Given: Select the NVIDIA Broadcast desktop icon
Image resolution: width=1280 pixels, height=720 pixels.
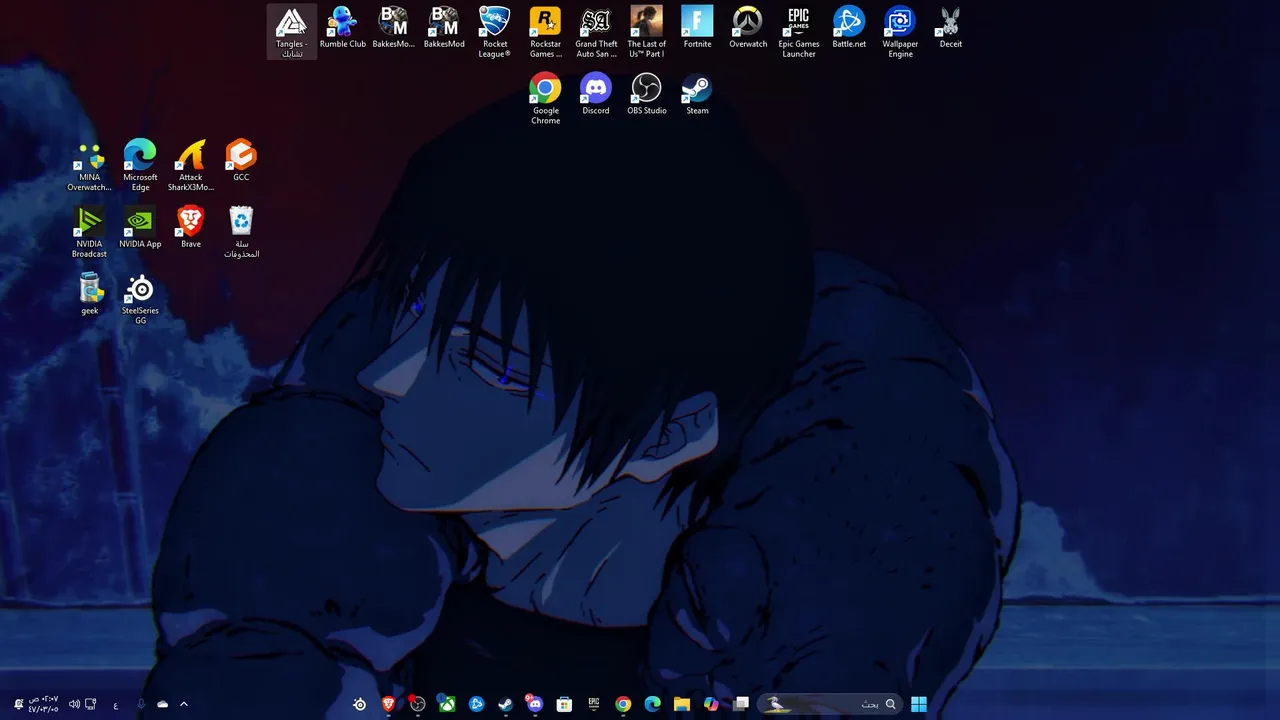Looking at the screenshot, I should (x=90, y=232).
